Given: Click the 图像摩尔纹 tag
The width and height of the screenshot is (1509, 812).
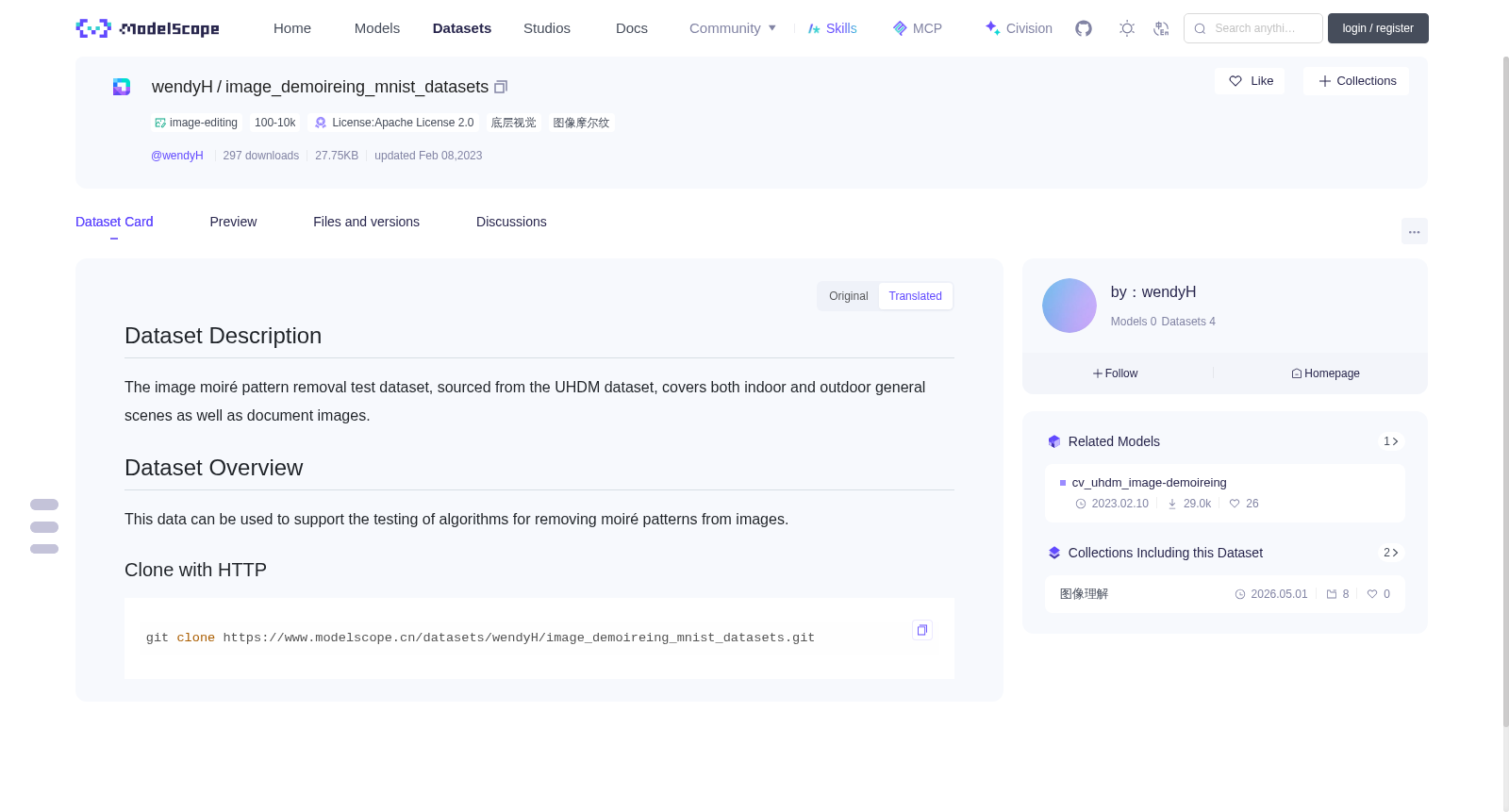Looking at the screenshot, I should pos(581,123).
